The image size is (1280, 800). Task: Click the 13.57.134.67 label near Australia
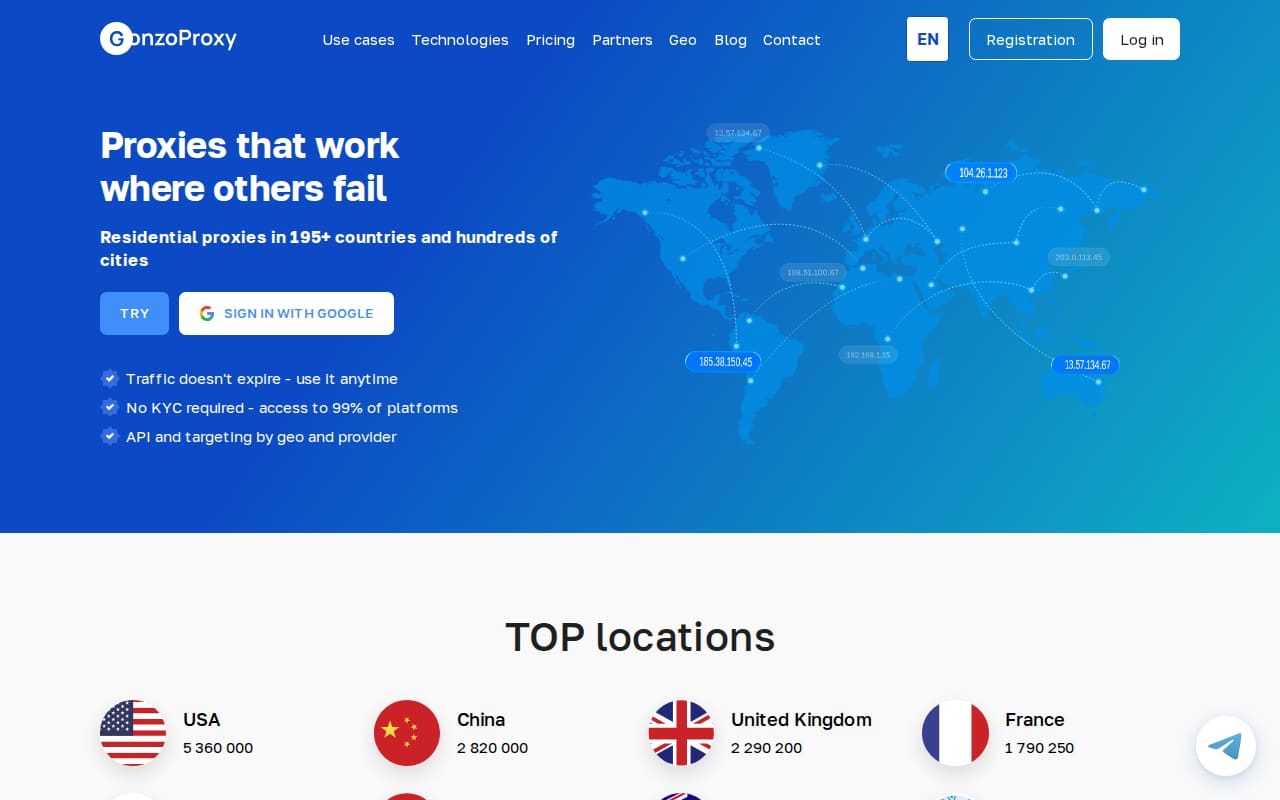click(1085, 364)
